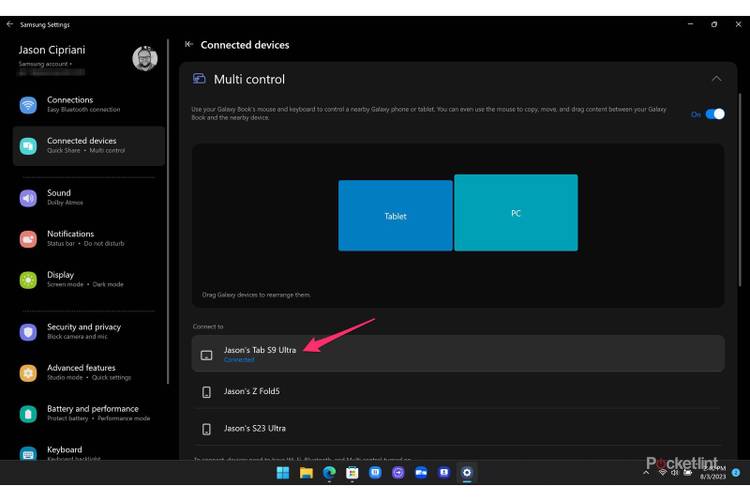The image size is (750, 500).
Task: Click the phone icon beside Z Fold5
Action: click(206, 392)
